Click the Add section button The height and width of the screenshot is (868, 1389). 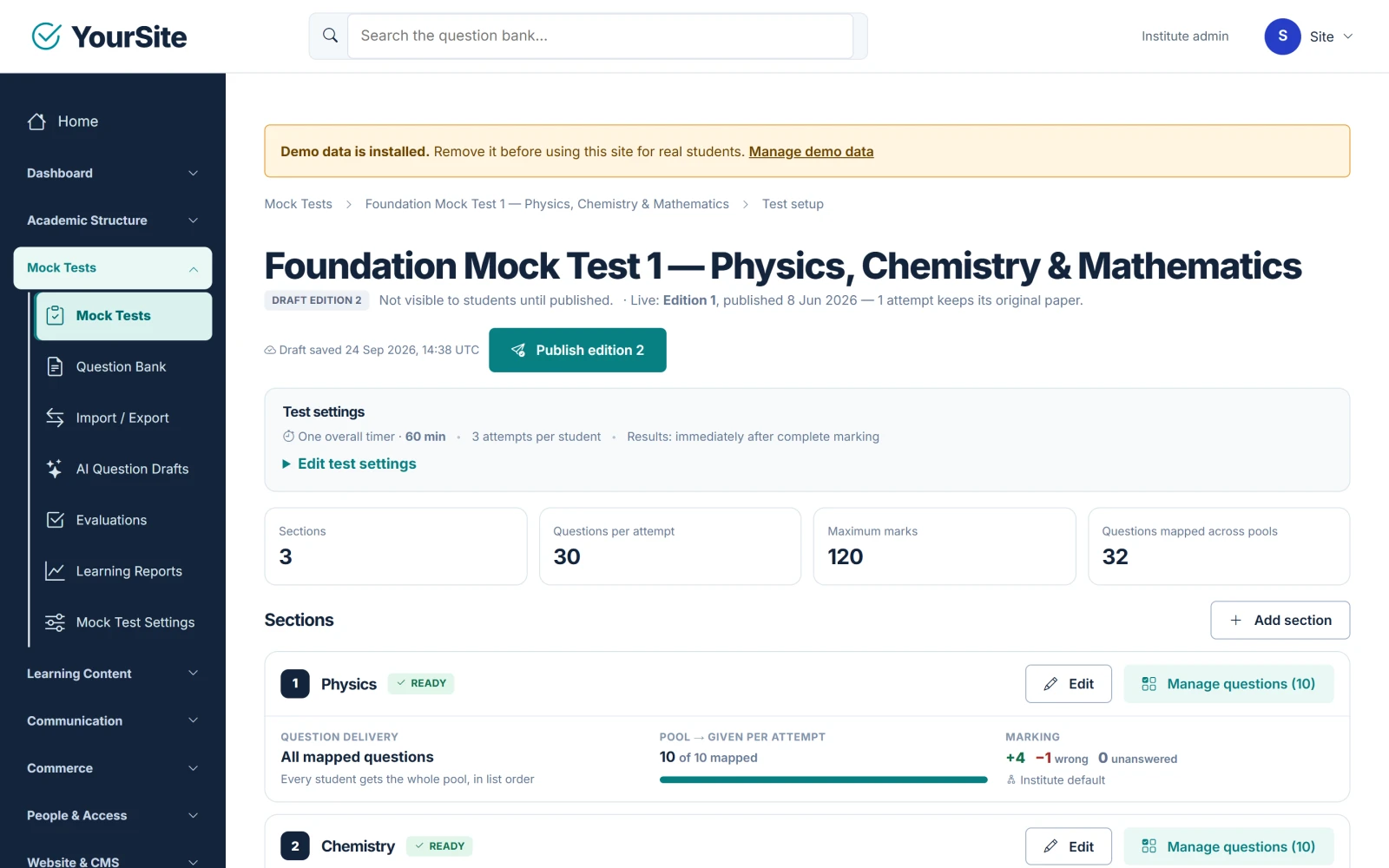coord(1280,620)
